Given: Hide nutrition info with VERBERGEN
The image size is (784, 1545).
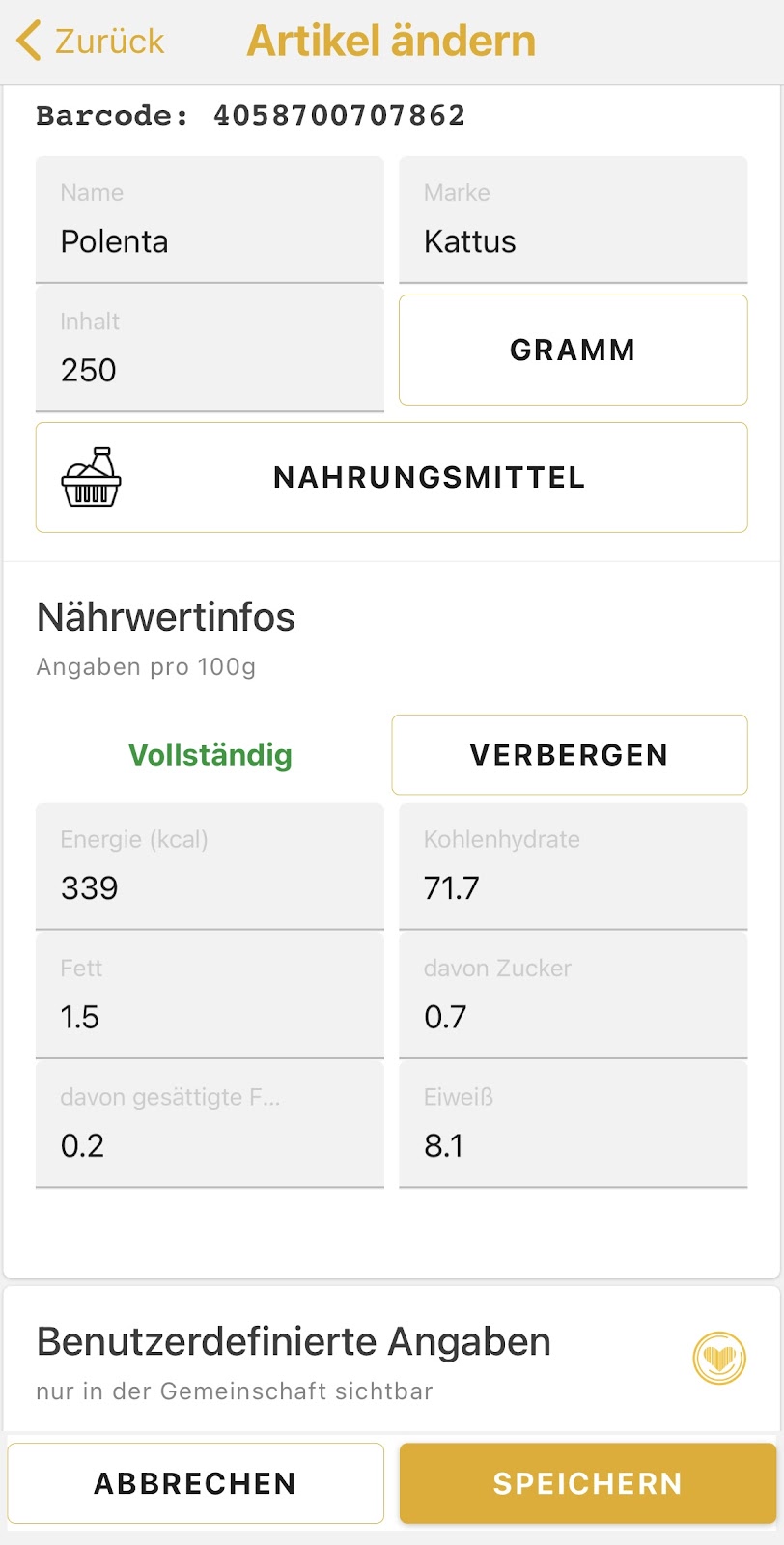Looking at the screenshot, I should tap(570, 755).
